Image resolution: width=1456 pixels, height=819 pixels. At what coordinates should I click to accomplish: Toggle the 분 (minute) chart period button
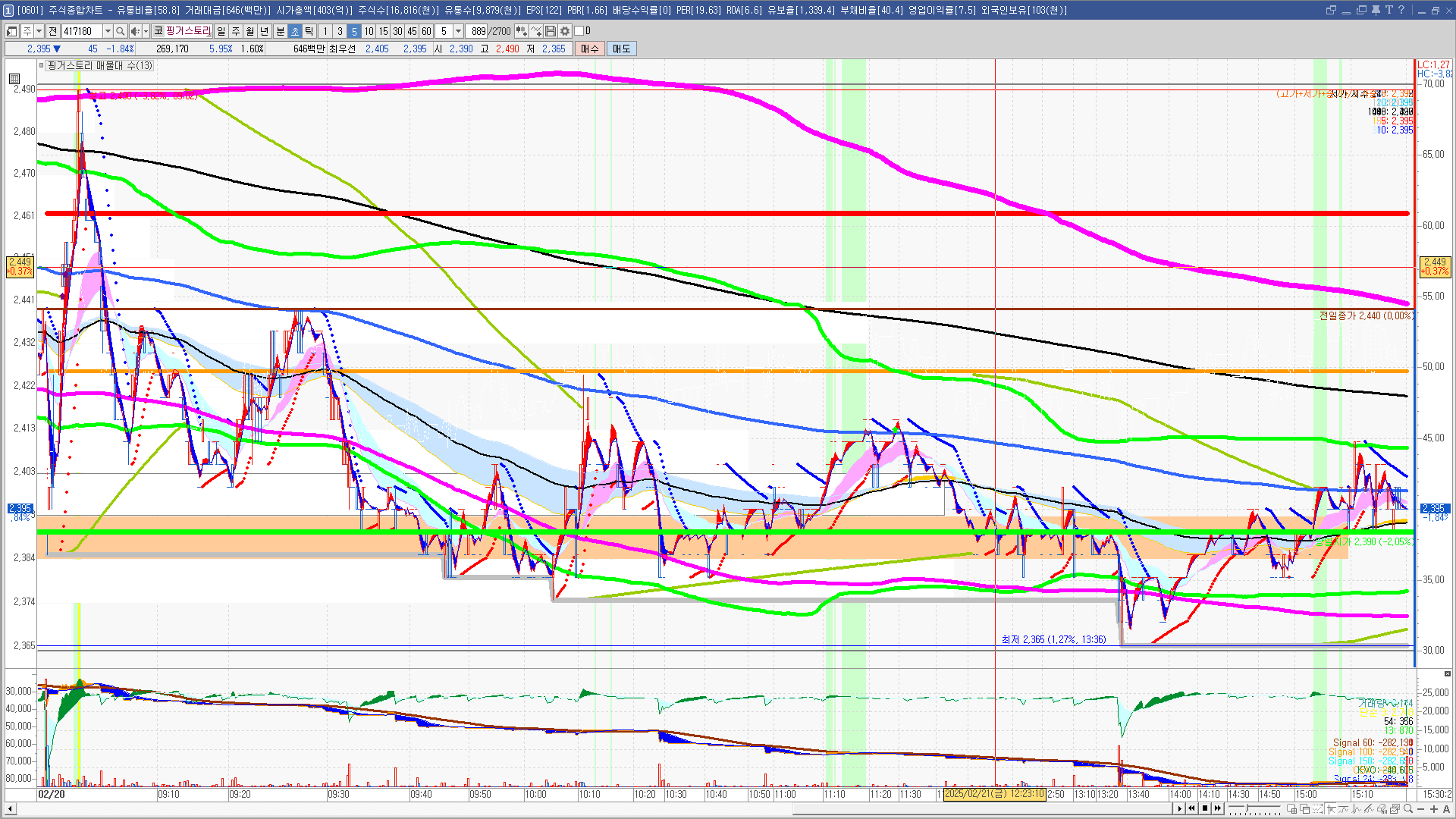point(280,31)
